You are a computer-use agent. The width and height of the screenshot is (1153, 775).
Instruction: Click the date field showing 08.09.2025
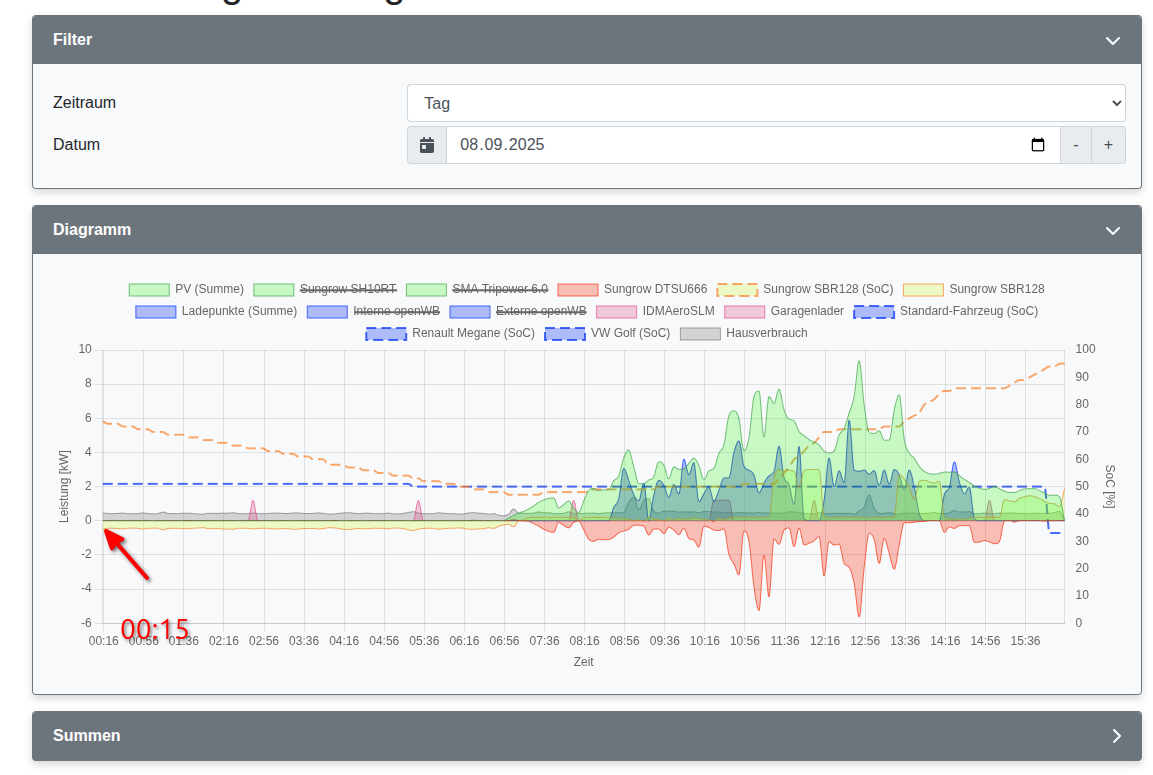click(x=753, y=145)
